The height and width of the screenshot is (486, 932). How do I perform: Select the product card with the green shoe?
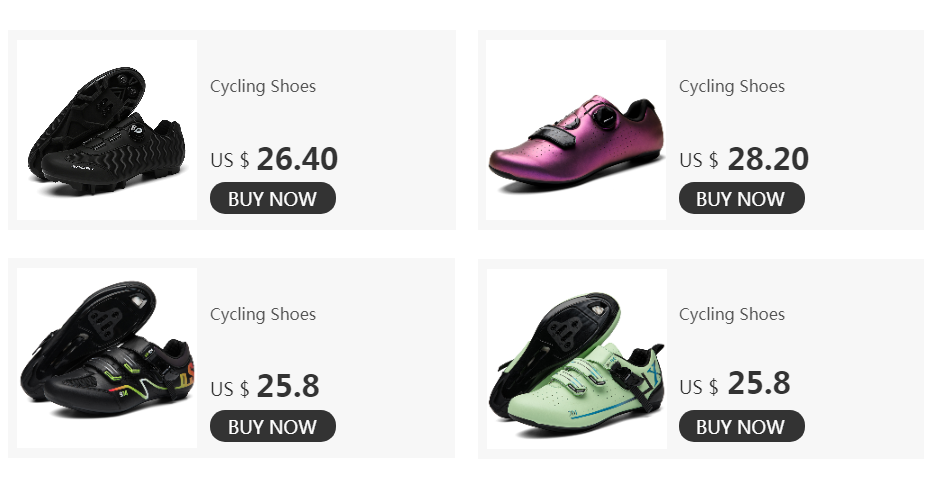click(x=701, y=359)
